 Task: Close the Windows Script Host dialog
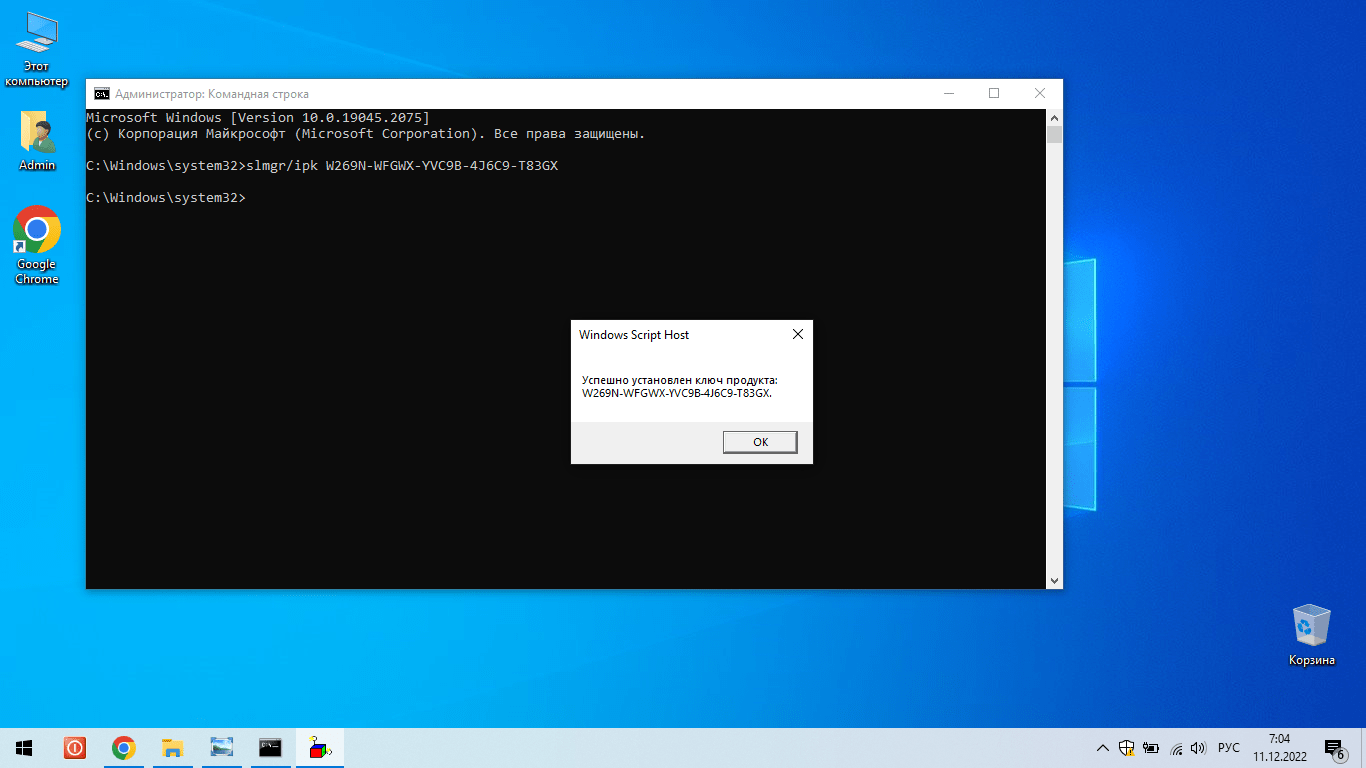point(797,335)
